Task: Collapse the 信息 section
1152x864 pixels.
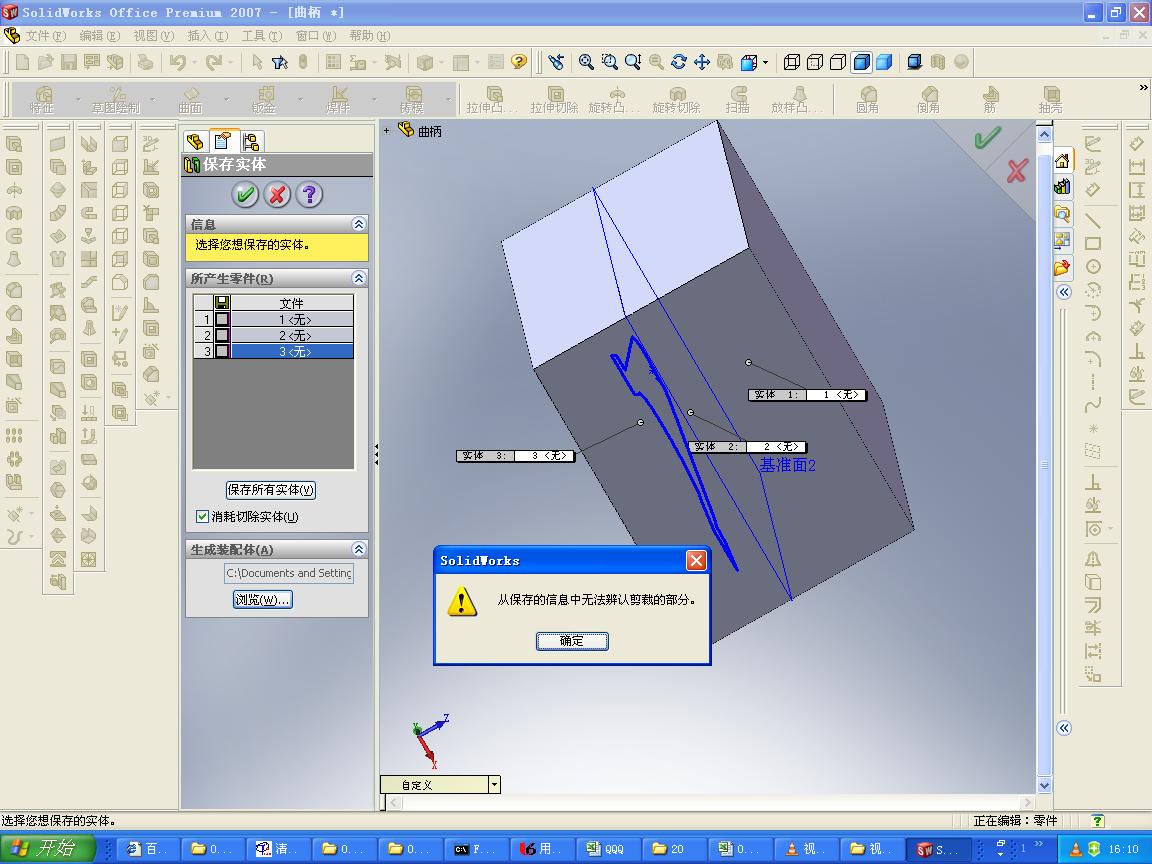Action: point(359,224)
